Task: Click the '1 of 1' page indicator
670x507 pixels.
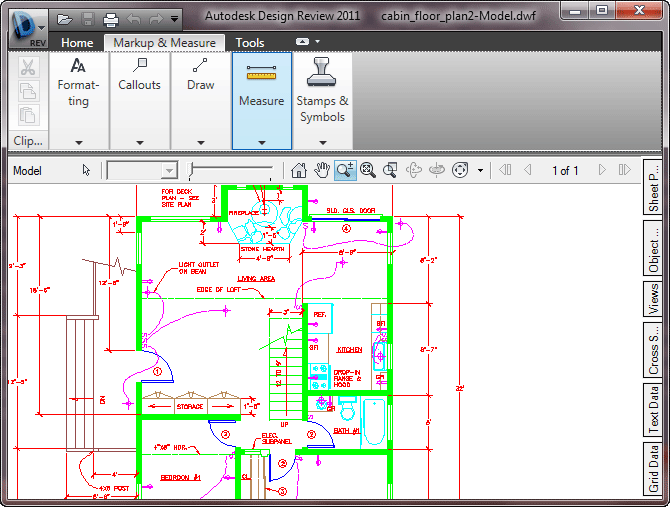Action: [x=565, y=171]
